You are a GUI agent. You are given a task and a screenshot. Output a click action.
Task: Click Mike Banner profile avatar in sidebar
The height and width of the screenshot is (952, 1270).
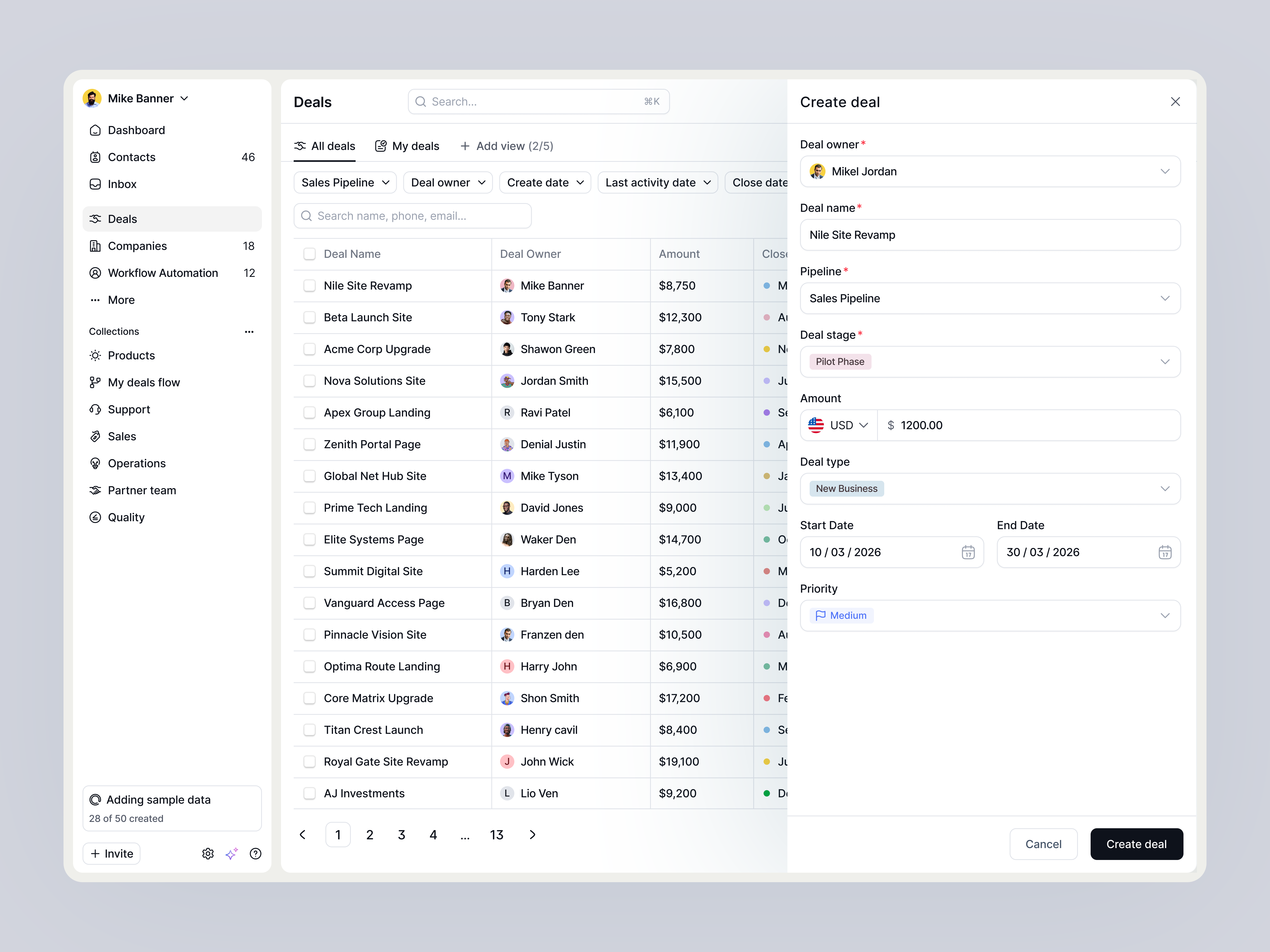(92, 98)
